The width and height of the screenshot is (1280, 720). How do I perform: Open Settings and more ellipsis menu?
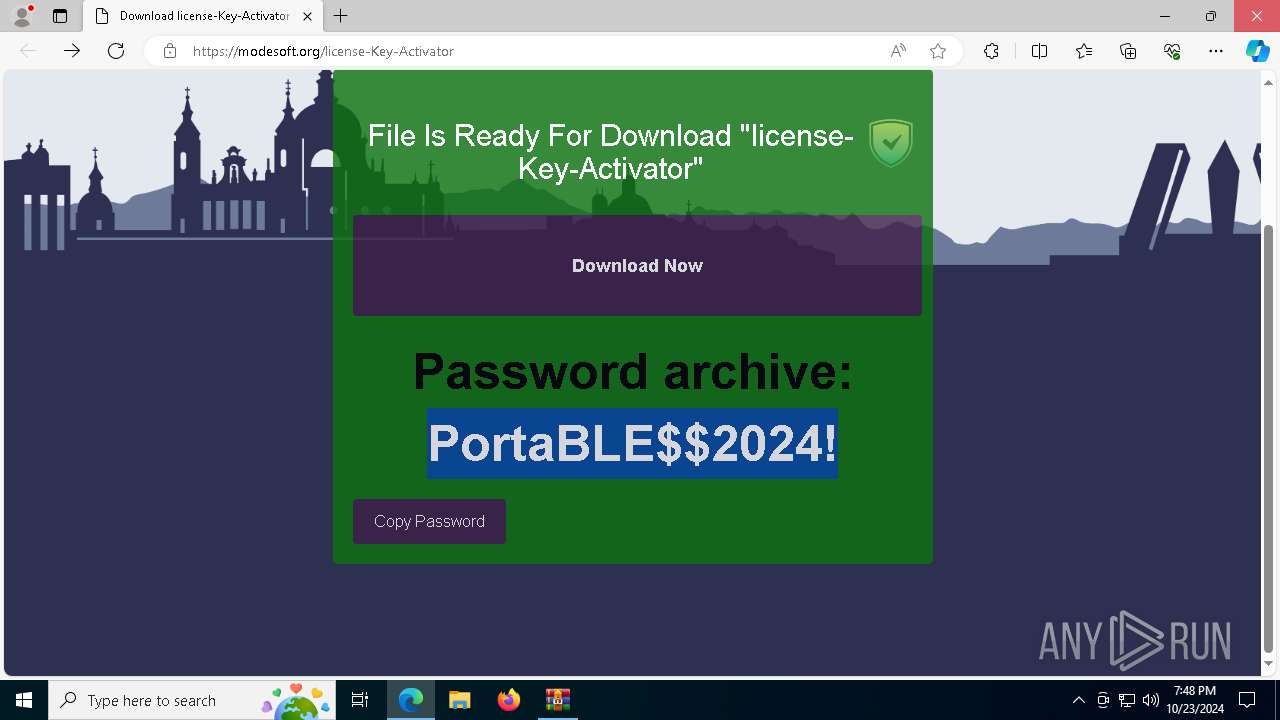(x=1216, y=51)
